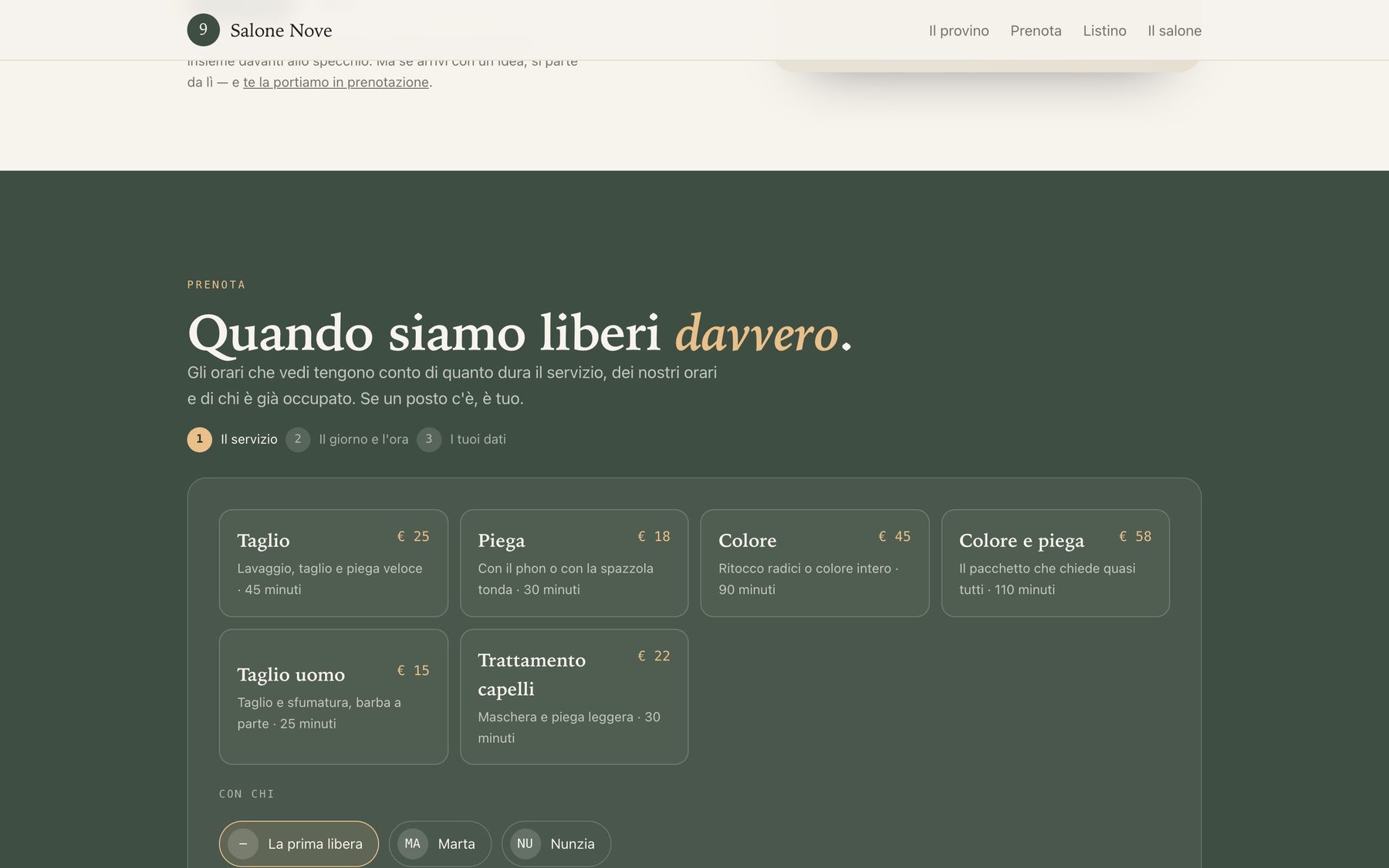The width and height of the screenshot is (1389, 868).
Task: Go to Il provino menu item
Action: [958, 31]
